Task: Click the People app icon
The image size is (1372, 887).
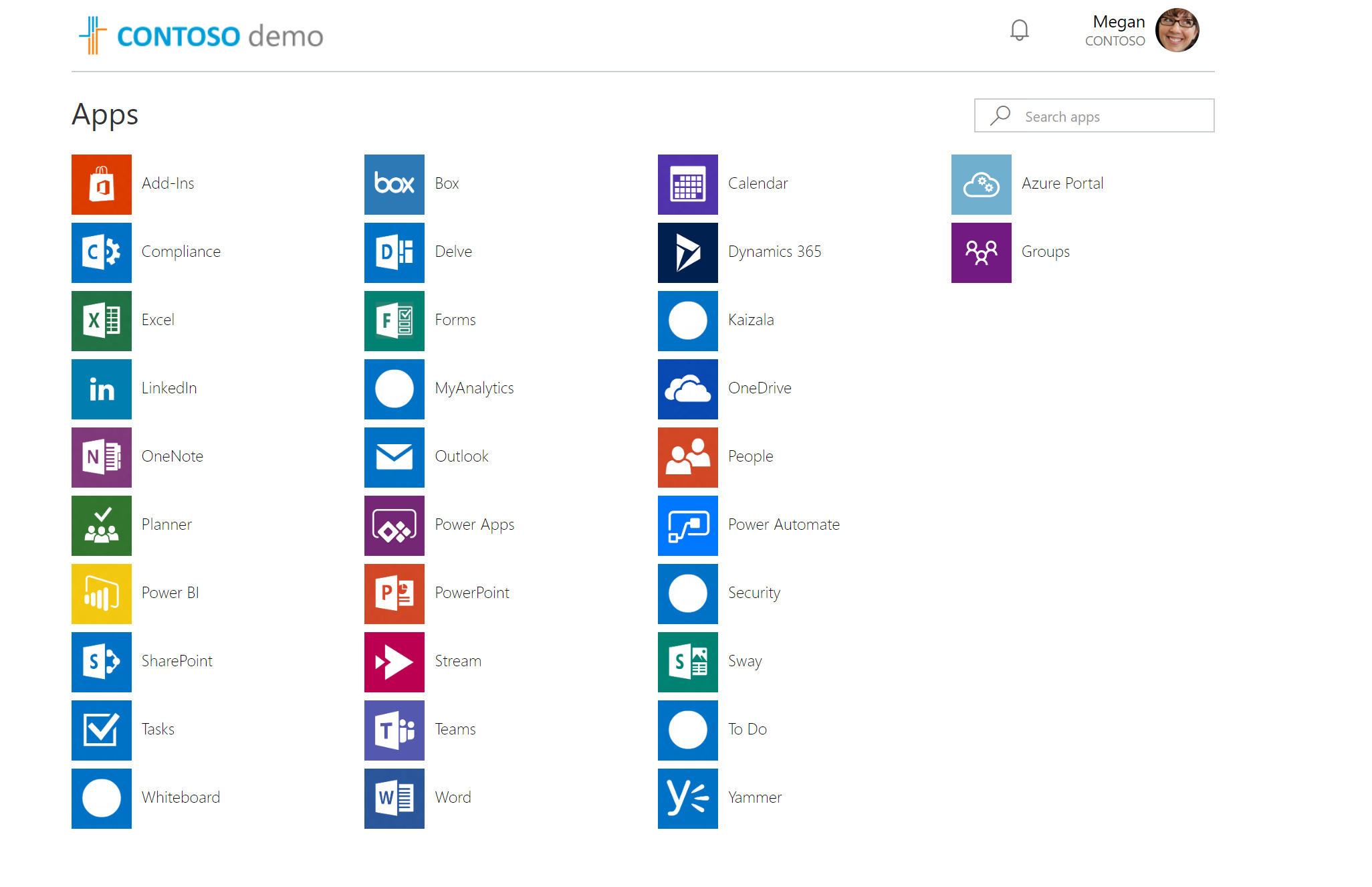Action: [x=688, y=458]
